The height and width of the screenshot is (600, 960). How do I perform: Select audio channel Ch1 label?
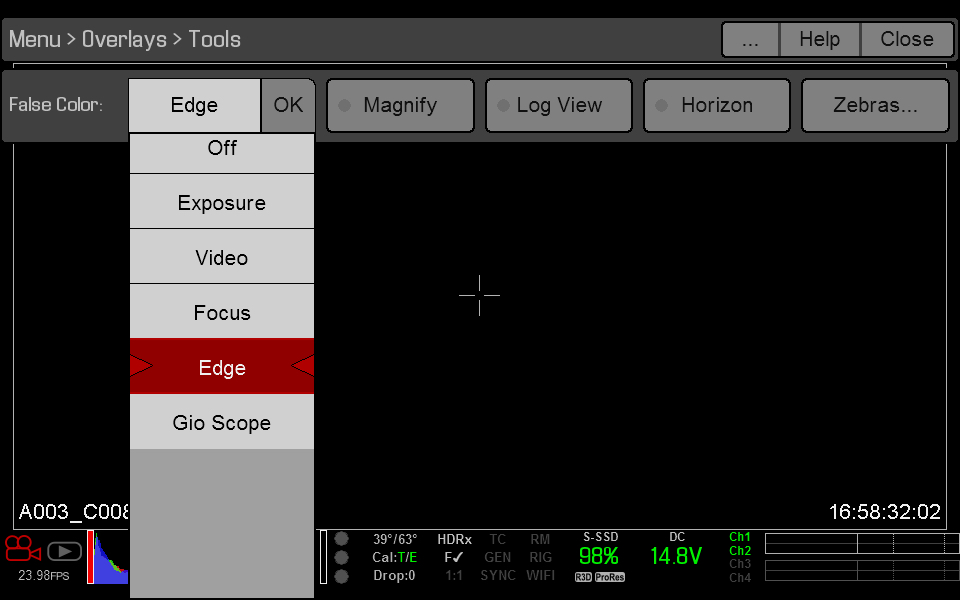click(740, 537)
